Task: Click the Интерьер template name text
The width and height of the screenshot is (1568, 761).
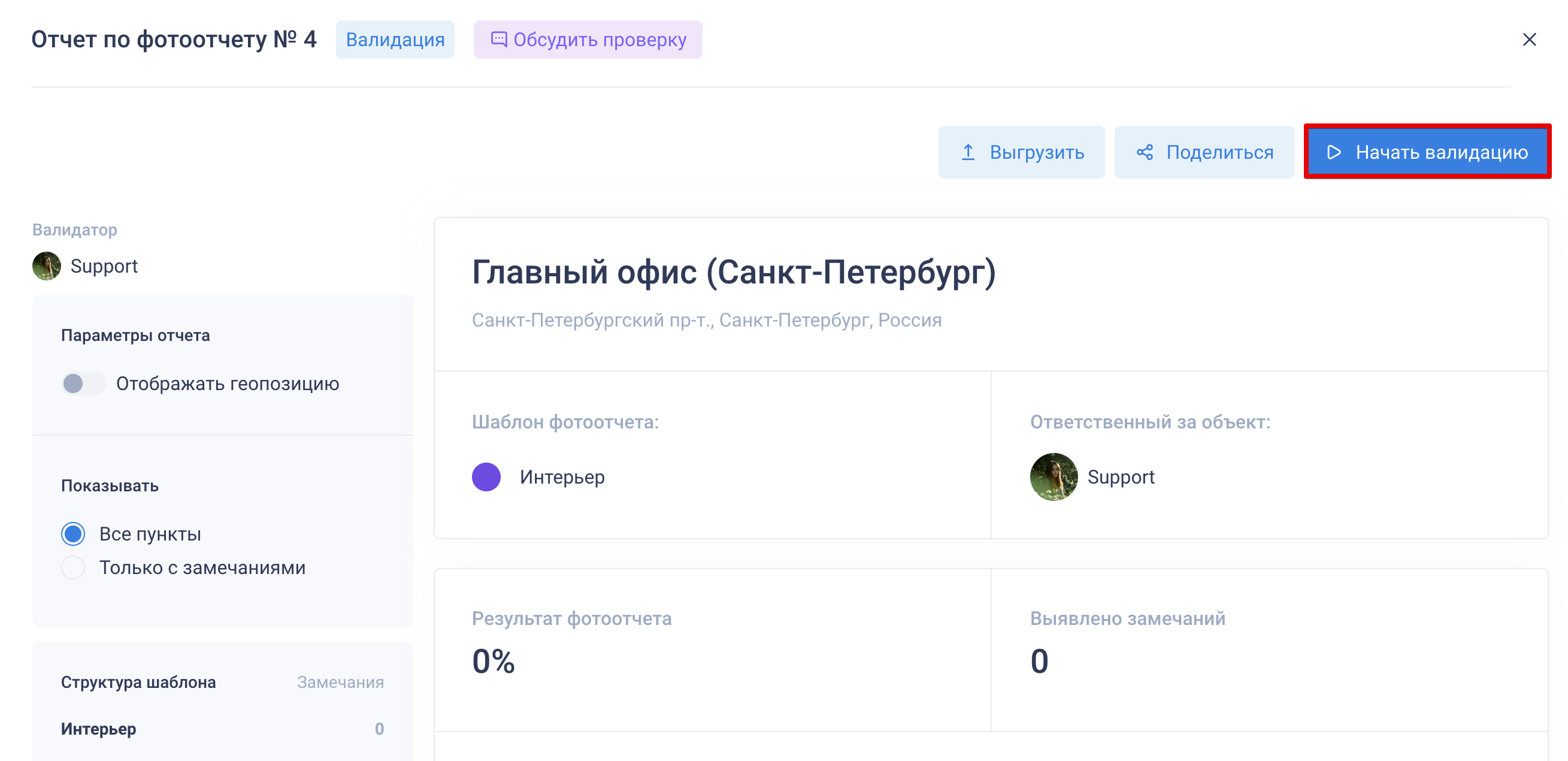Action: coord(562,477)
